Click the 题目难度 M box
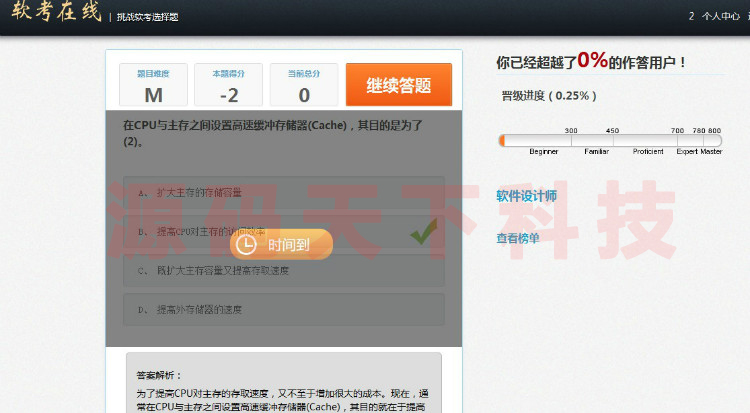This screenshot has width=750, height=413. pos(154,85)
